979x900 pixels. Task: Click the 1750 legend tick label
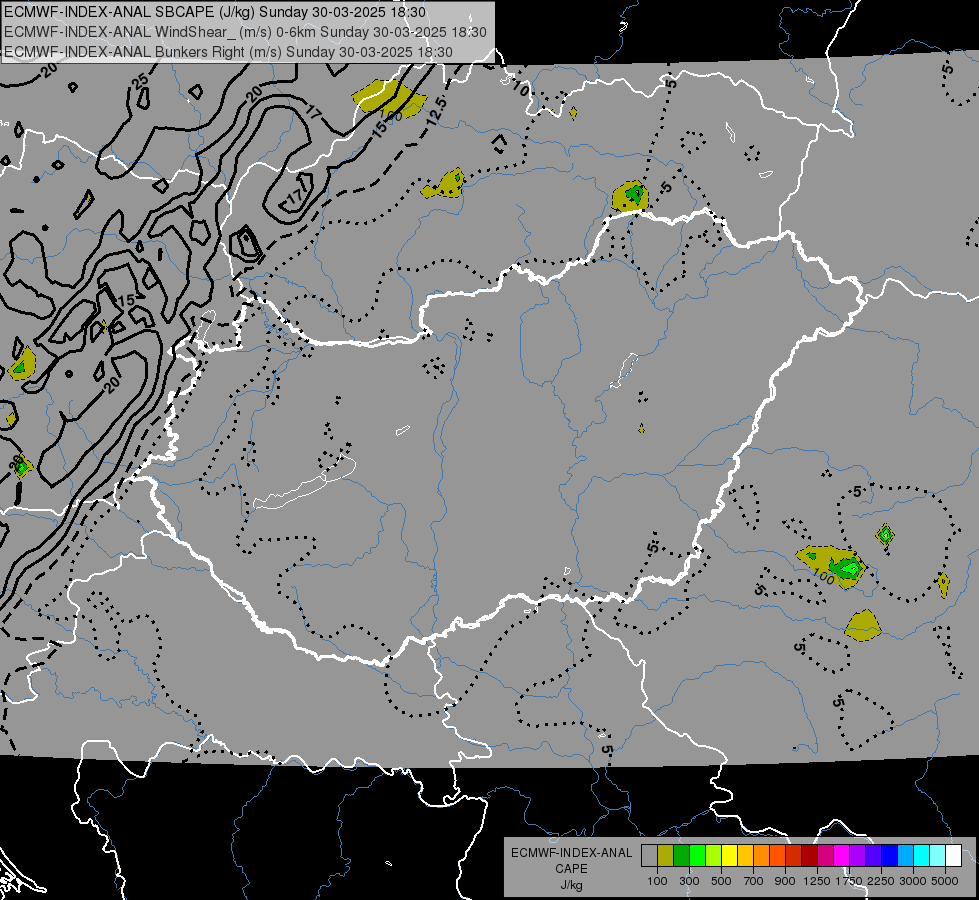(x=849, y=881)
